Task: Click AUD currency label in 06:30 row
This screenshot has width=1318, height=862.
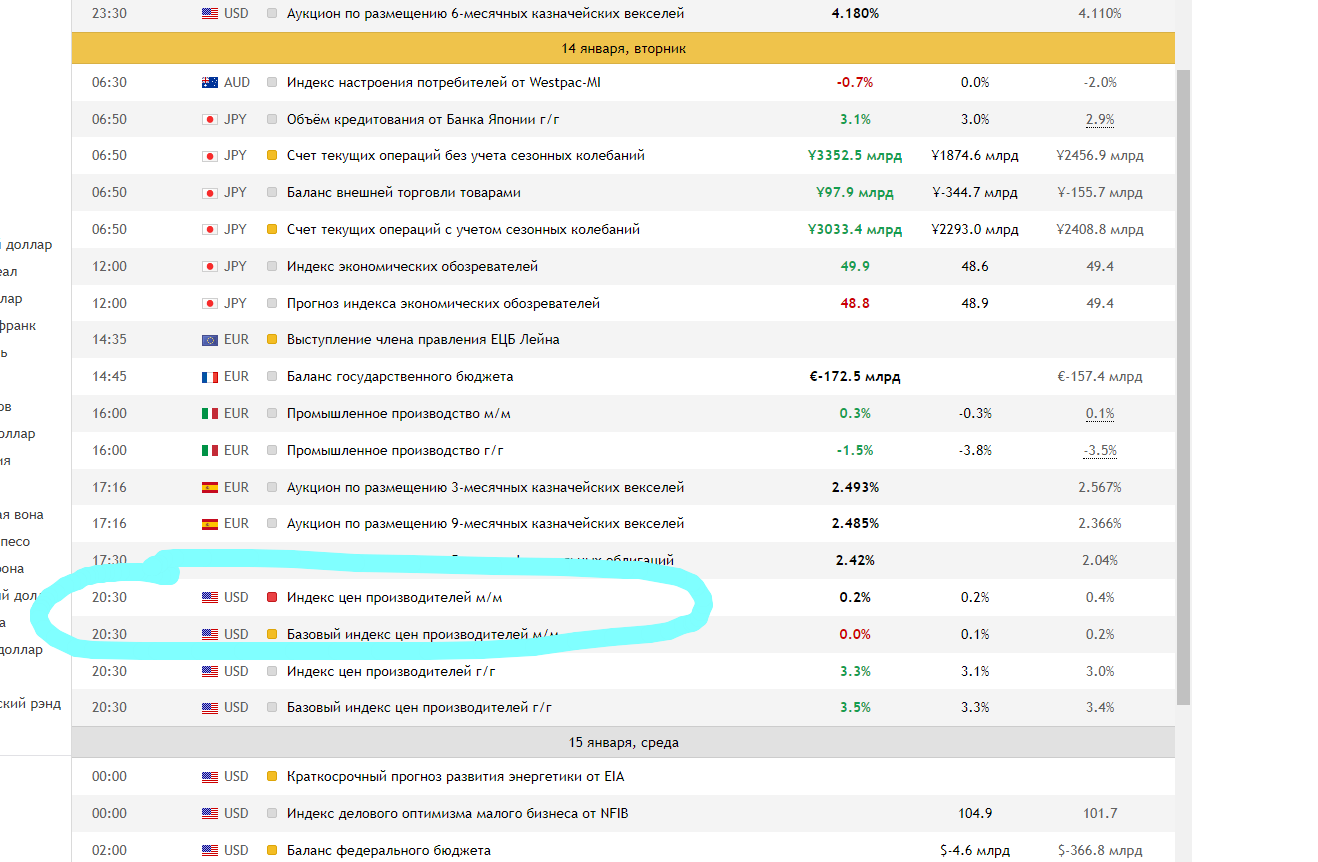Action: coord(237,83)
